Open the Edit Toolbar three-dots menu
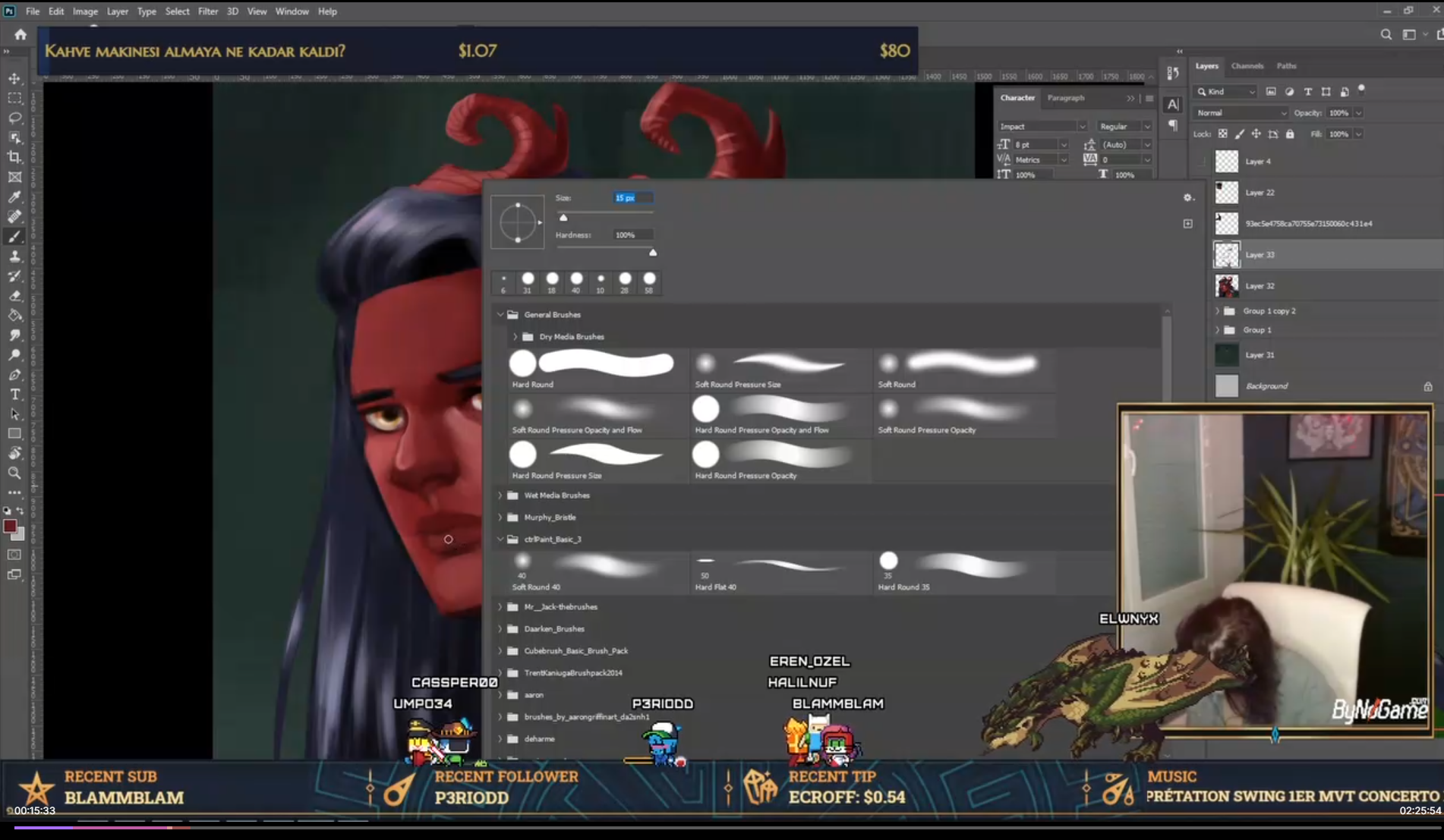 (14, 492)
